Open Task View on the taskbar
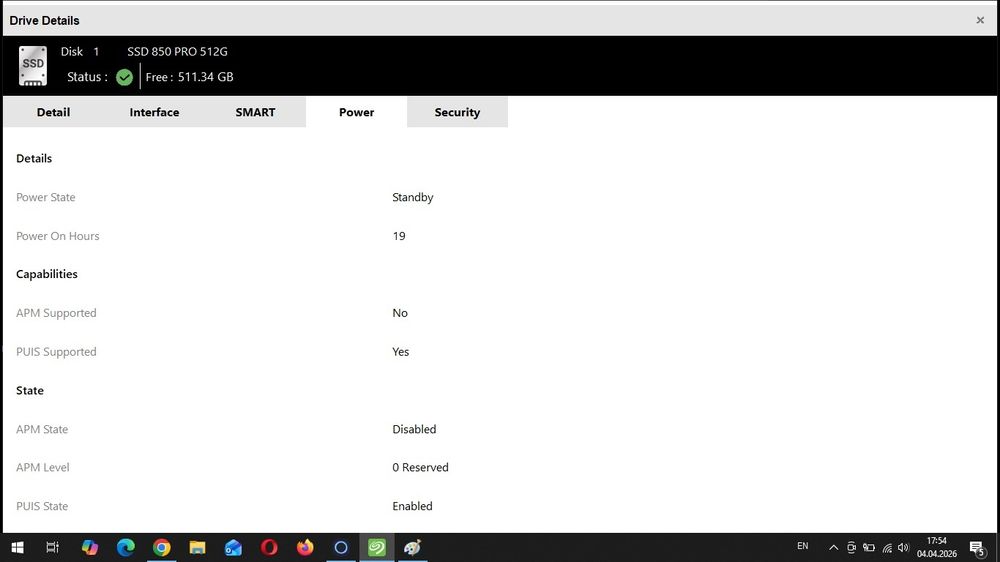The image size is (1000, 562). (x=52, y=547)
